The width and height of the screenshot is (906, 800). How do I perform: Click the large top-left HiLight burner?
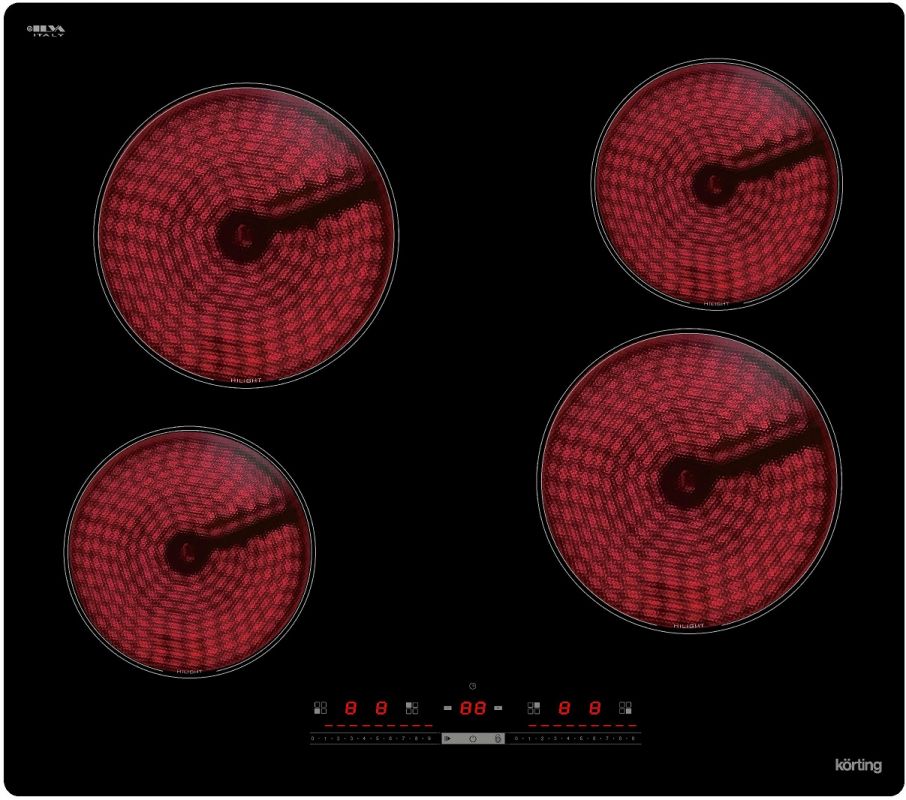tap(246, 235)
